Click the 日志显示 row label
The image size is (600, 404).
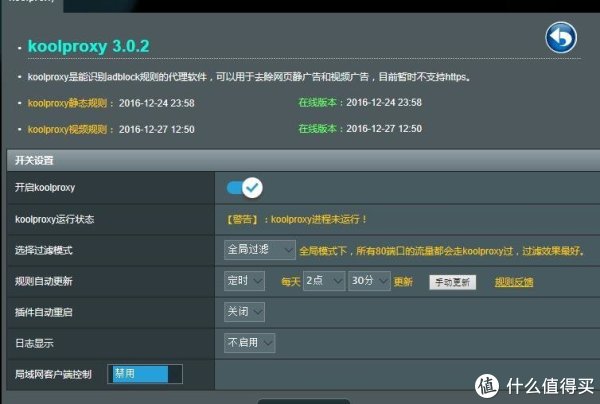pos(34,343)
